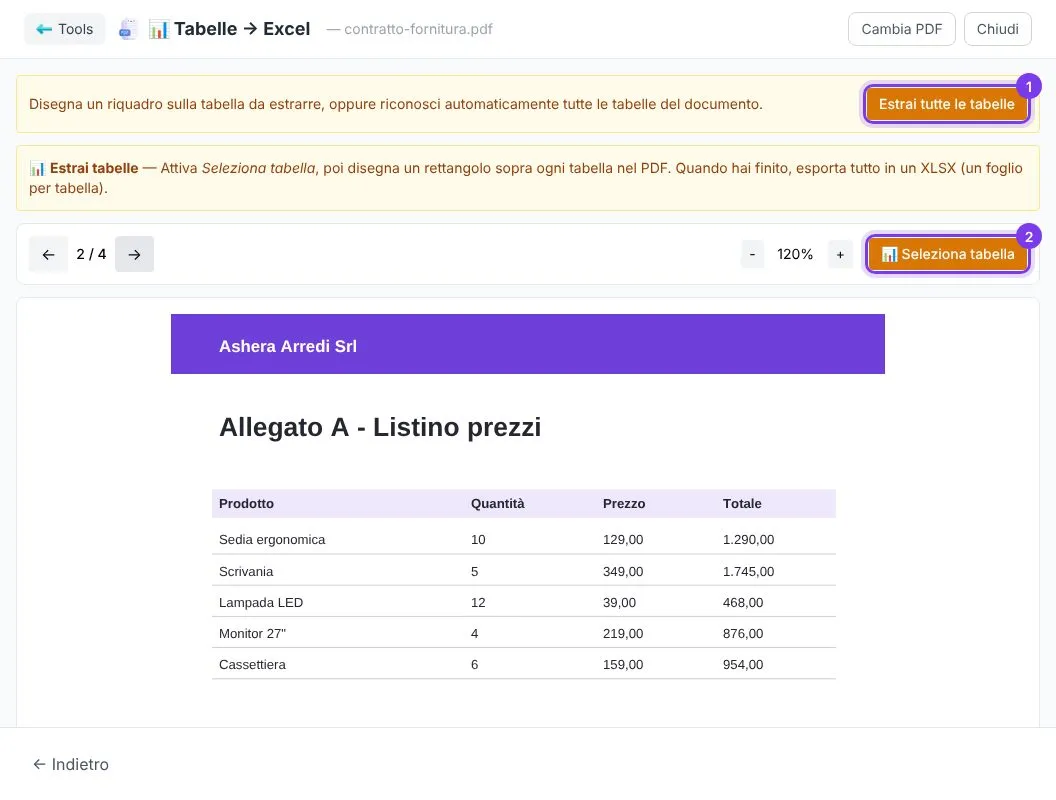Click the 39,00 price cell
Screen dimensions: 1056x800
(x=619, y=603)
